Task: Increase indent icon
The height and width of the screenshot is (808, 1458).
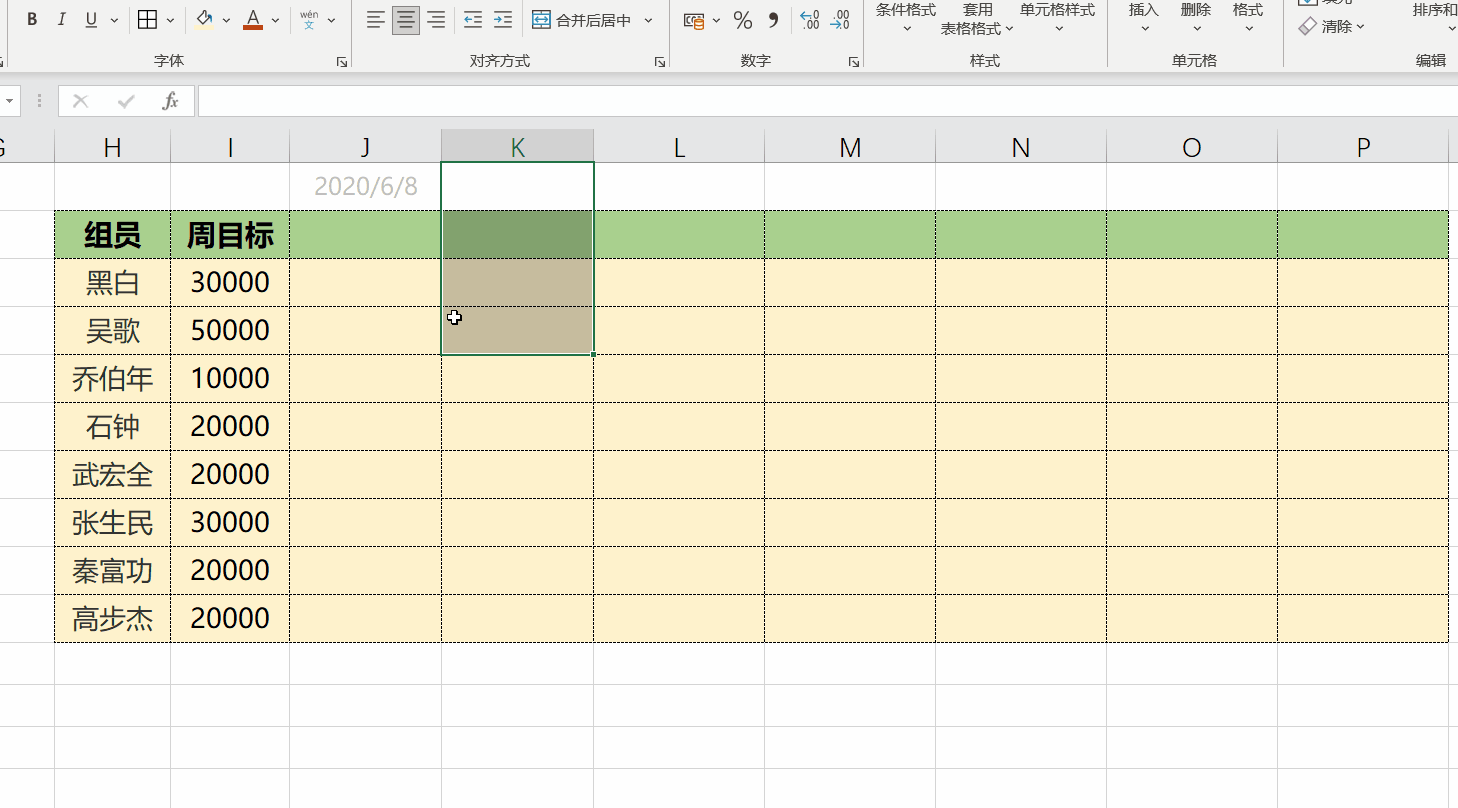Action: point(503,20)
